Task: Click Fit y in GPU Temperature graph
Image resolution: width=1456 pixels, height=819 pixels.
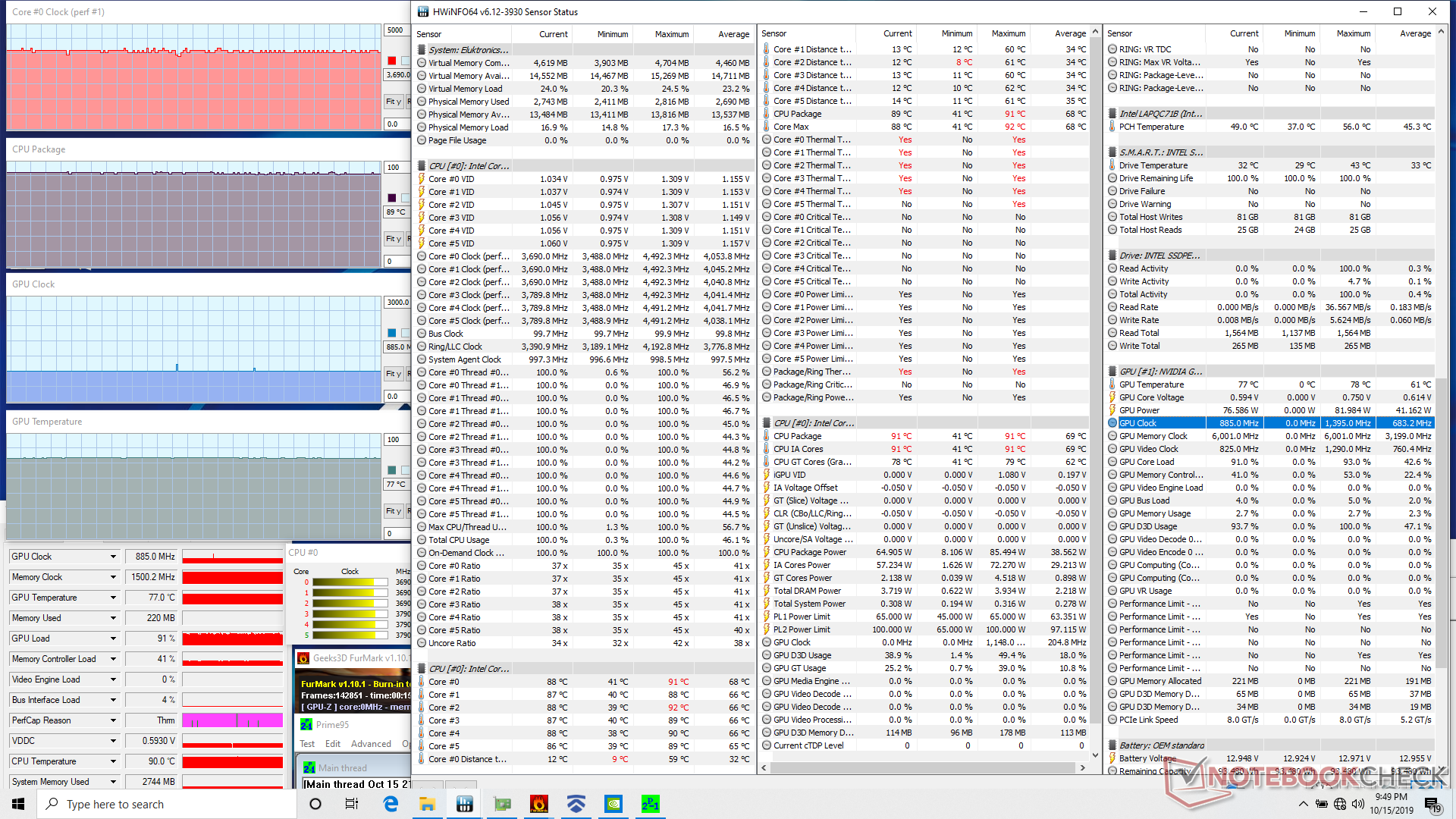Action: pos(393,511)
